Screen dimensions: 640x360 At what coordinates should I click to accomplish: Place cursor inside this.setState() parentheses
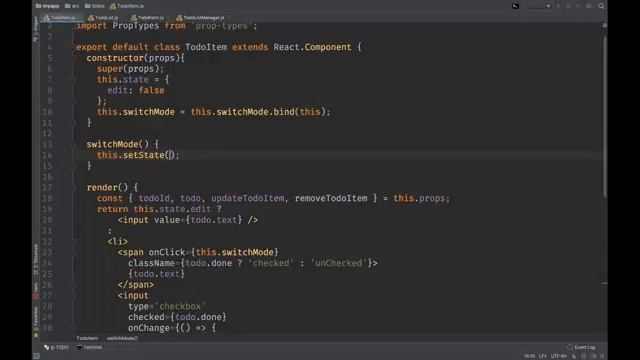(x=170, y=155)
